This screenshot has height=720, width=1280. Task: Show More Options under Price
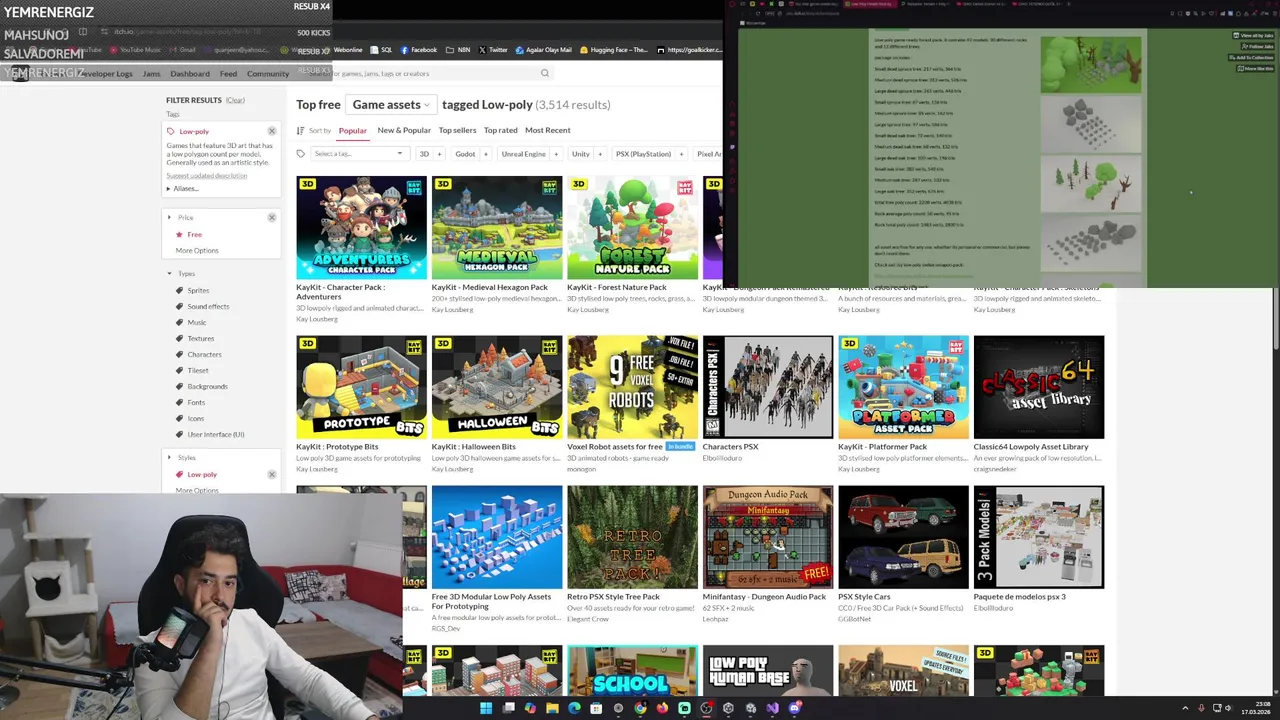pyautogui.click(x=196, y=250)
